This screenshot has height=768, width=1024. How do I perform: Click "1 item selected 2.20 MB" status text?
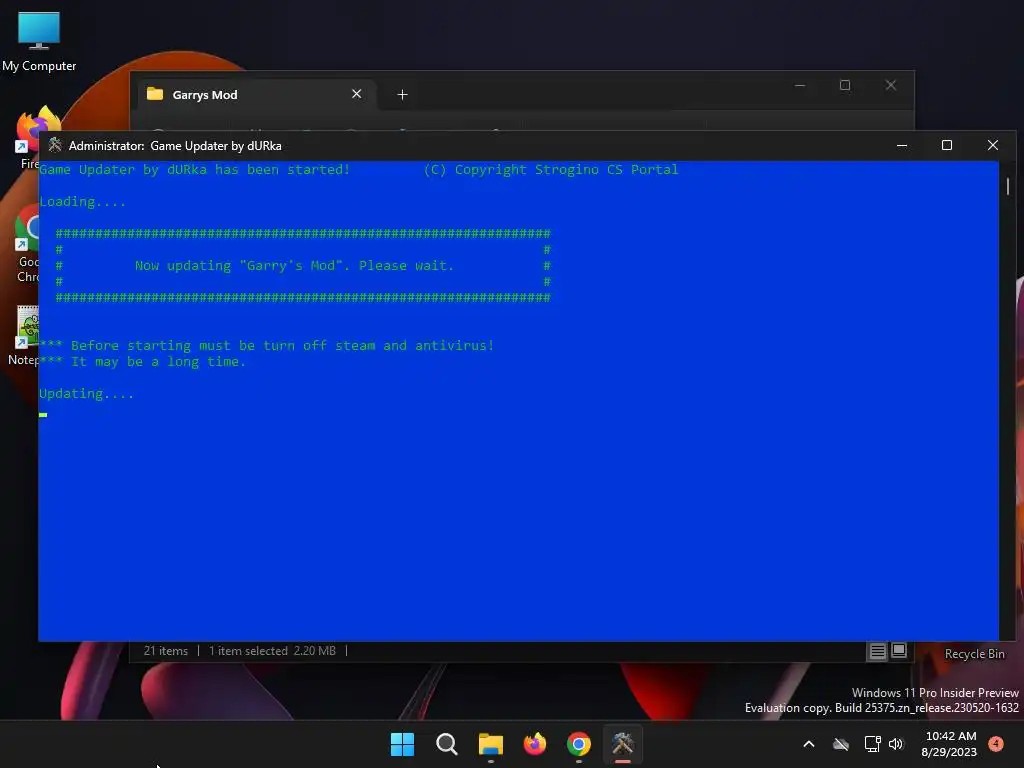(272, 651)
